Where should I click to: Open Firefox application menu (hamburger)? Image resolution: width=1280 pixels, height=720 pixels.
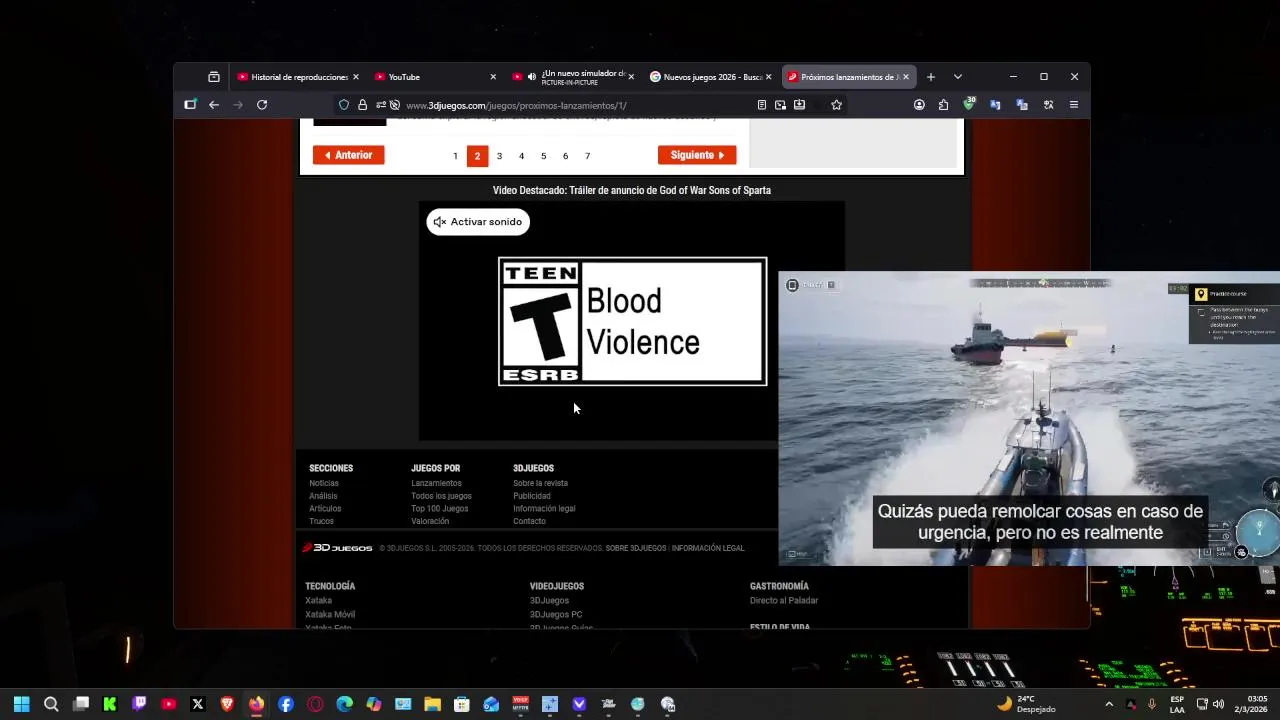(x=1074, y=105)
